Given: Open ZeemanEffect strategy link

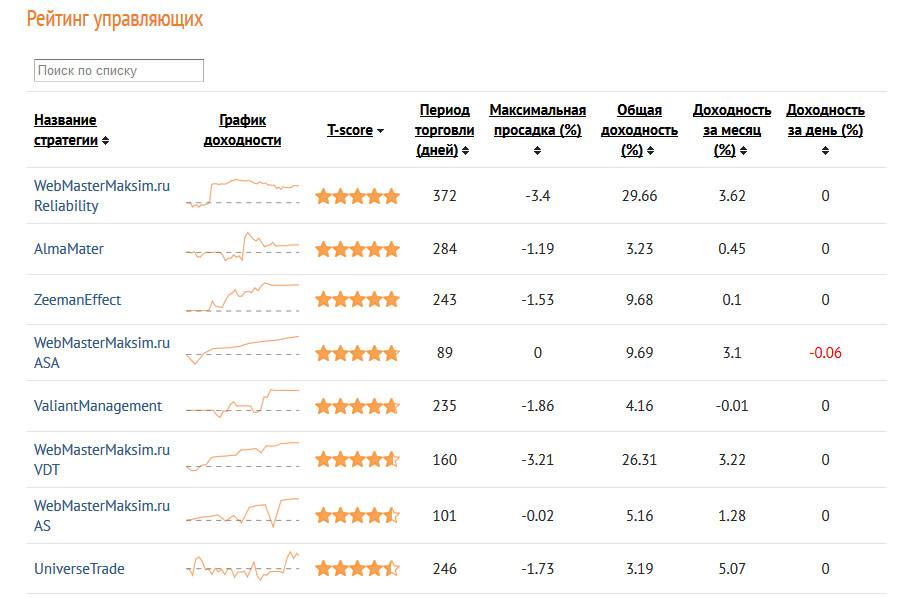Looking at the screenshot, I should point(78,300).
